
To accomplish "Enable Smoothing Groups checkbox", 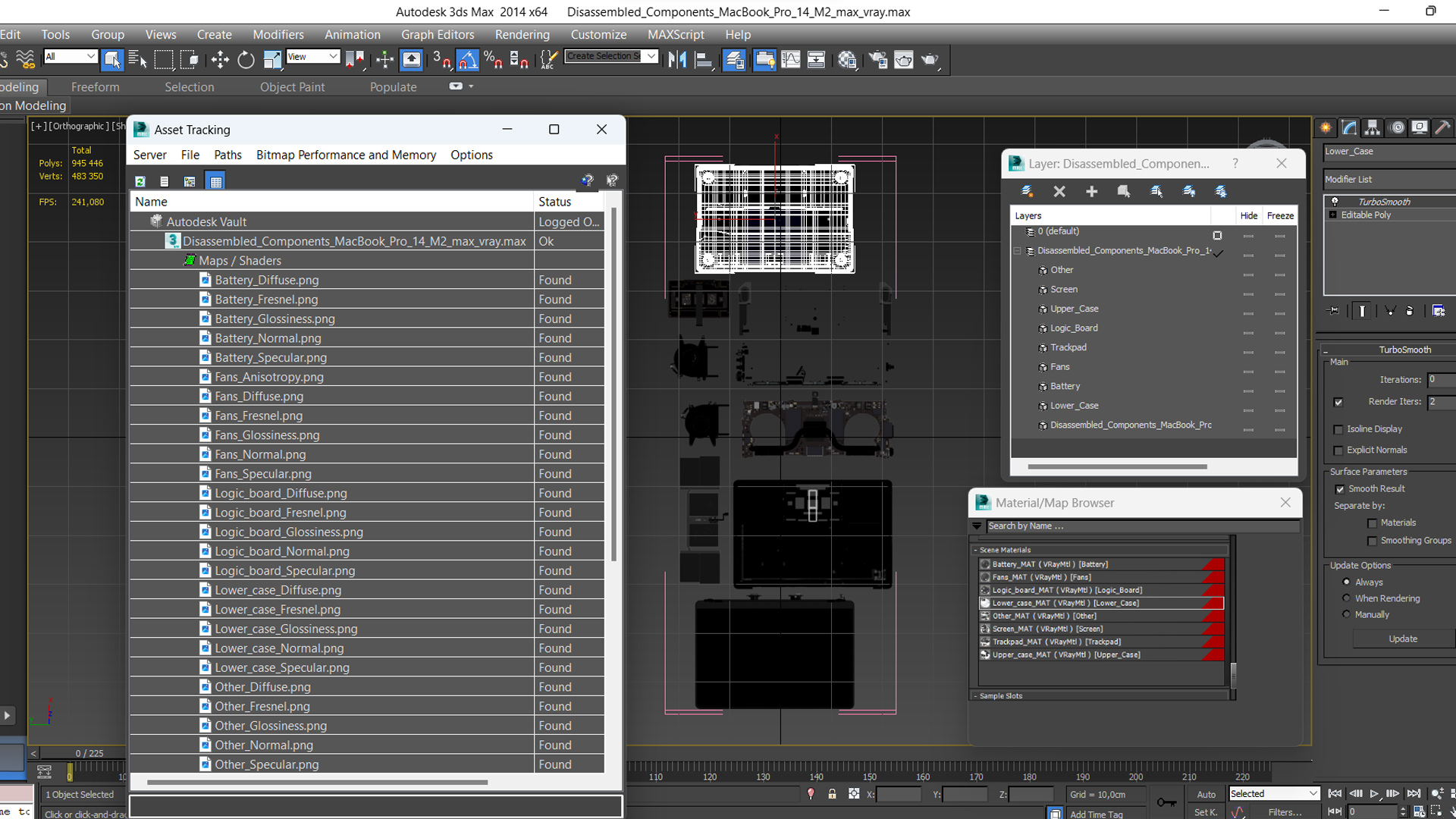I will (x=1372, y=541).
